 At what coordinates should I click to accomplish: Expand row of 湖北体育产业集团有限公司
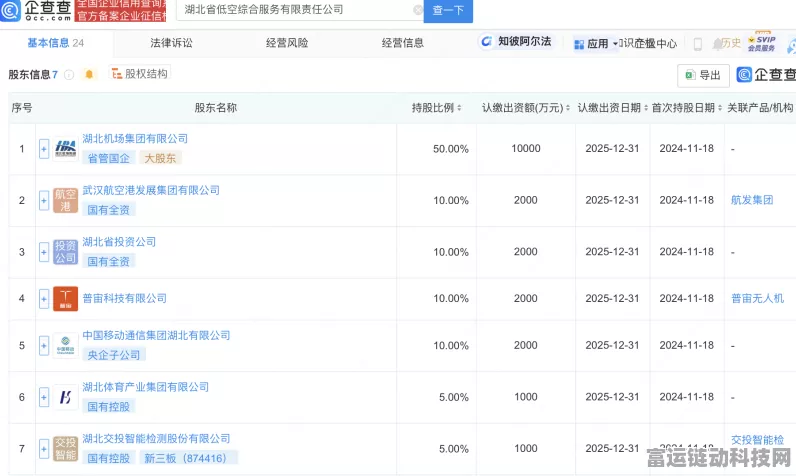pyautogui.click(x=44, y=397)
